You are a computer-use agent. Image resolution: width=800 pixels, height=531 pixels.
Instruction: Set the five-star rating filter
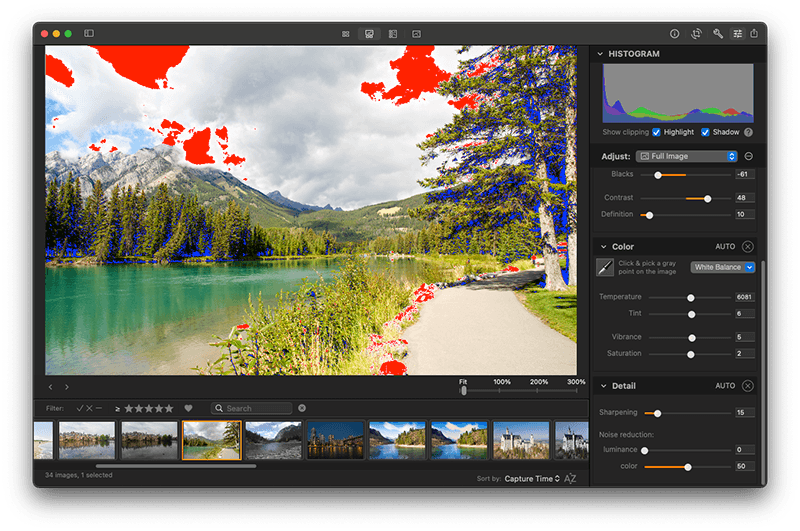(x=149, y=409)
